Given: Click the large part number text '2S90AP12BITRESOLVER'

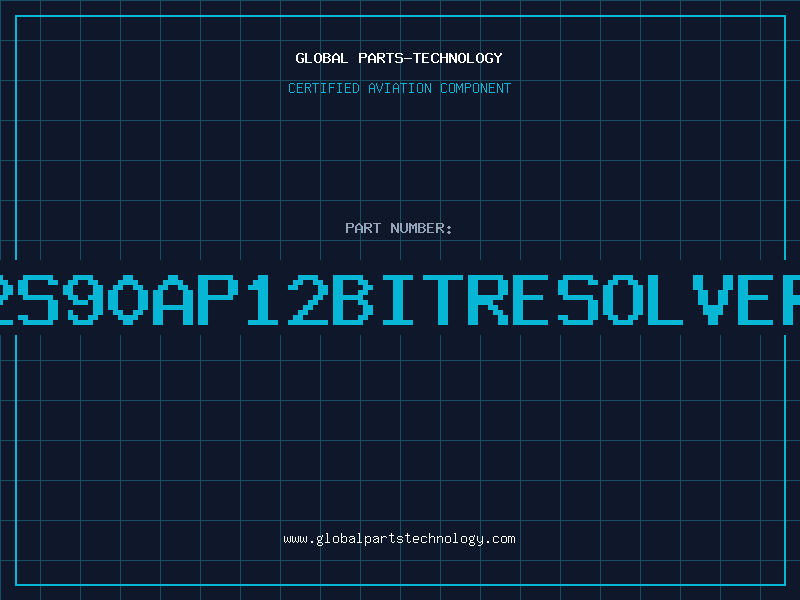Looking at the screenshot, I should pyautogui.click(x=400, y=300).
